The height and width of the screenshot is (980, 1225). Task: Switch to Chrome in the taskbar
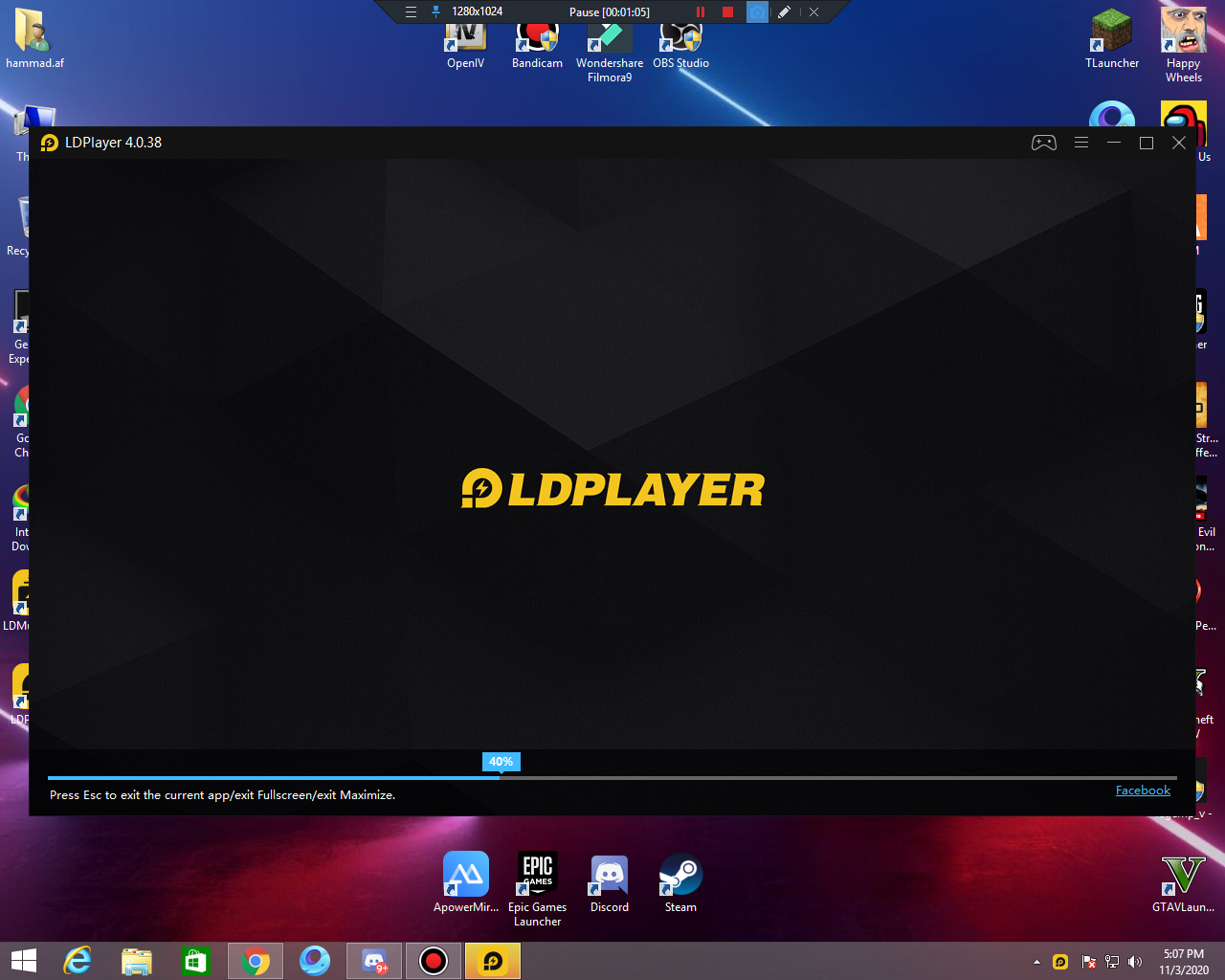click(x=256, y=961)
